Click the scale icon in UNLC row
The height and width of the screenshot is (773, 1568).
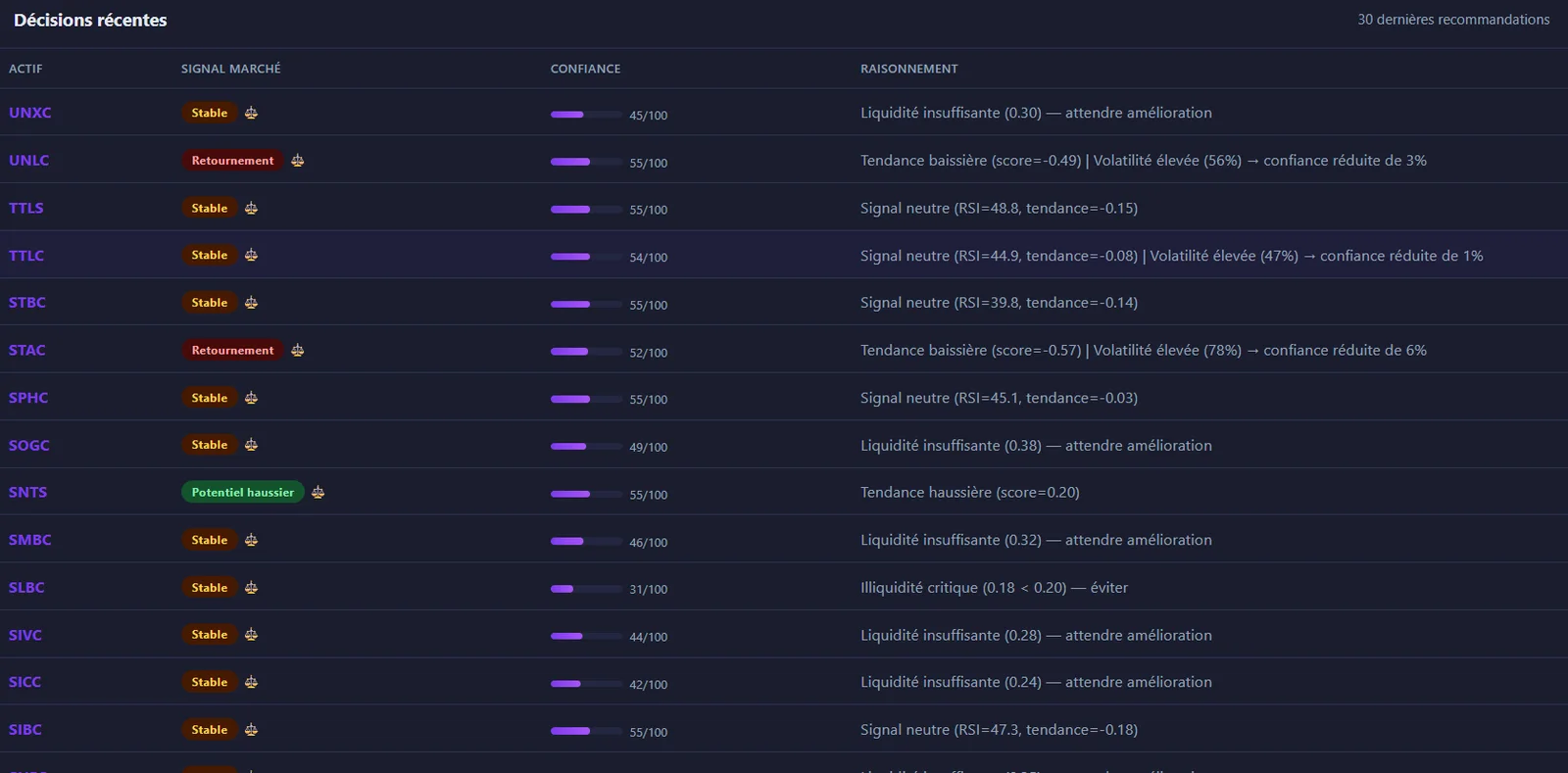pos(297,160)
